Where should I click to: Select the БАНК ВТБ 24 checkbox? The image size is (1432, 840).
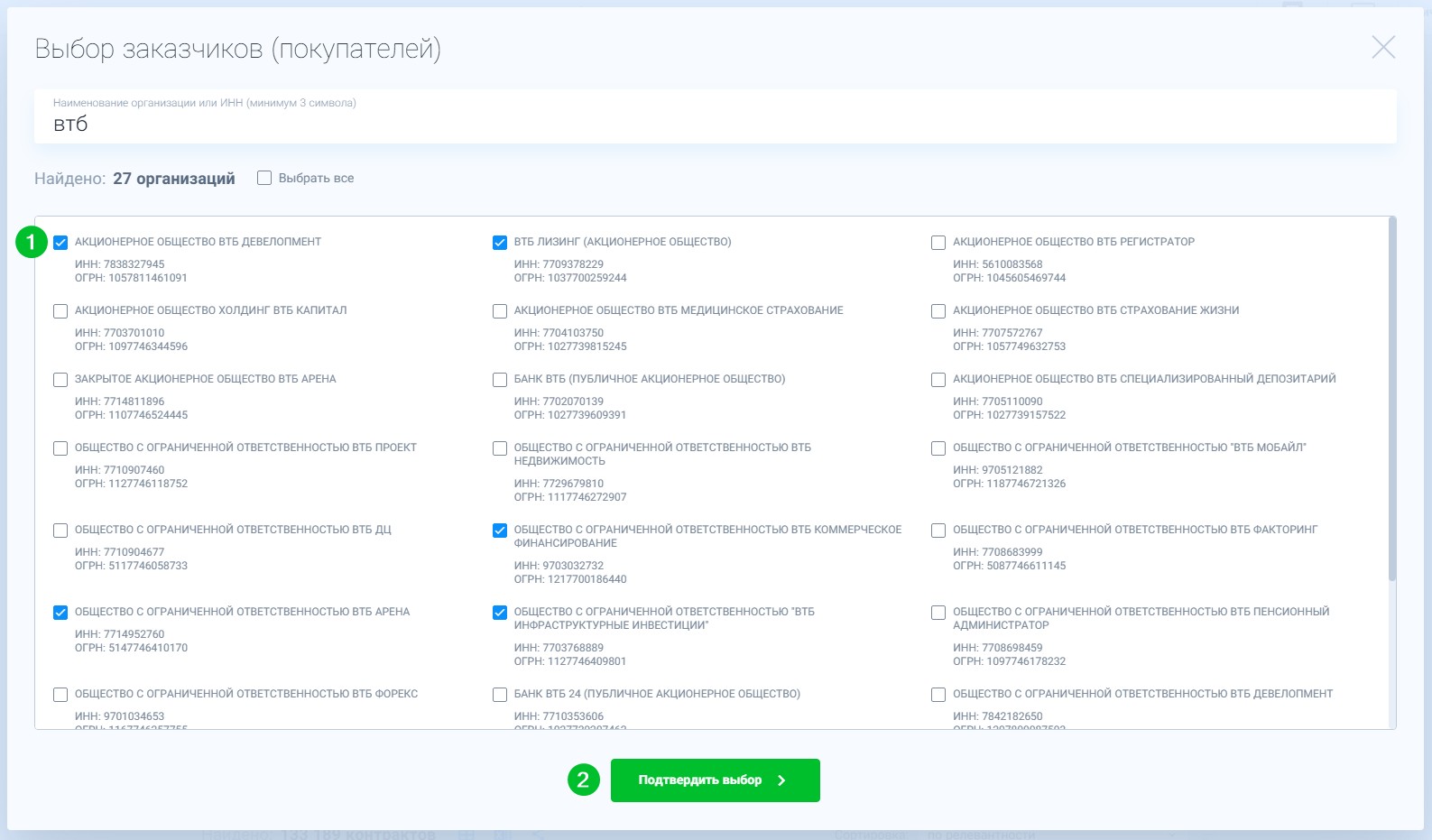(x=500, y=695)
